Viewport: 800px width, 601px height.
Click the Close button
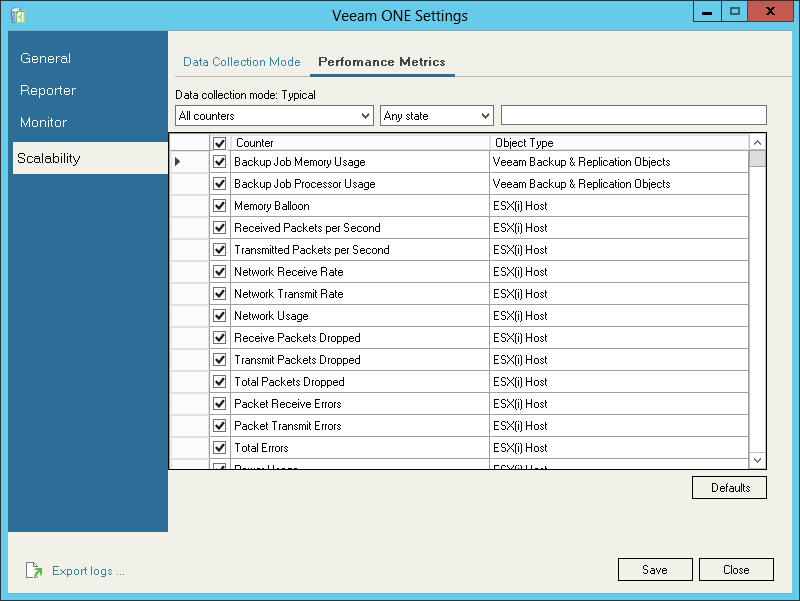736,569
